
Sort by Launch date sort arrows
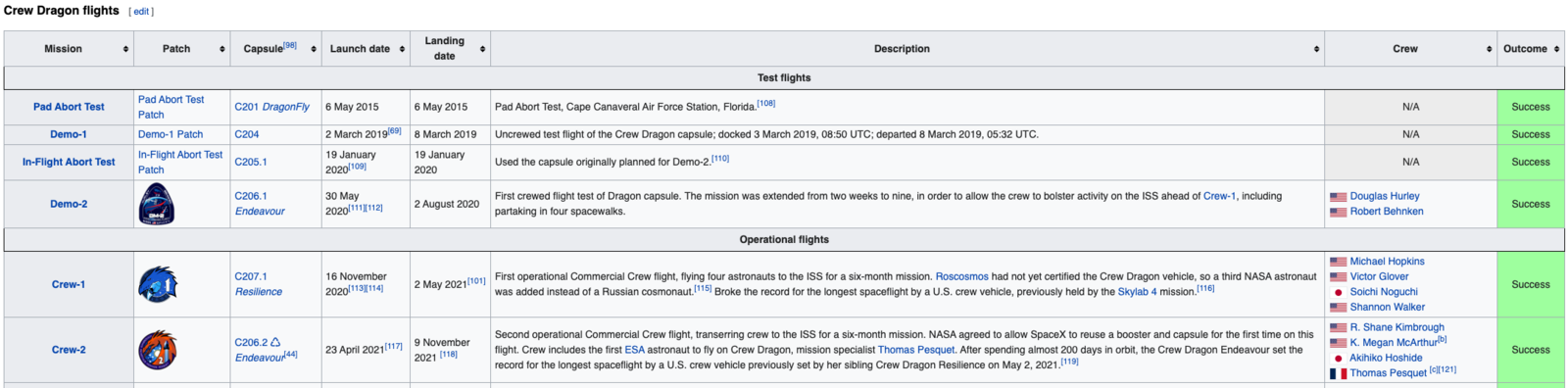click(x=402, y=49)
